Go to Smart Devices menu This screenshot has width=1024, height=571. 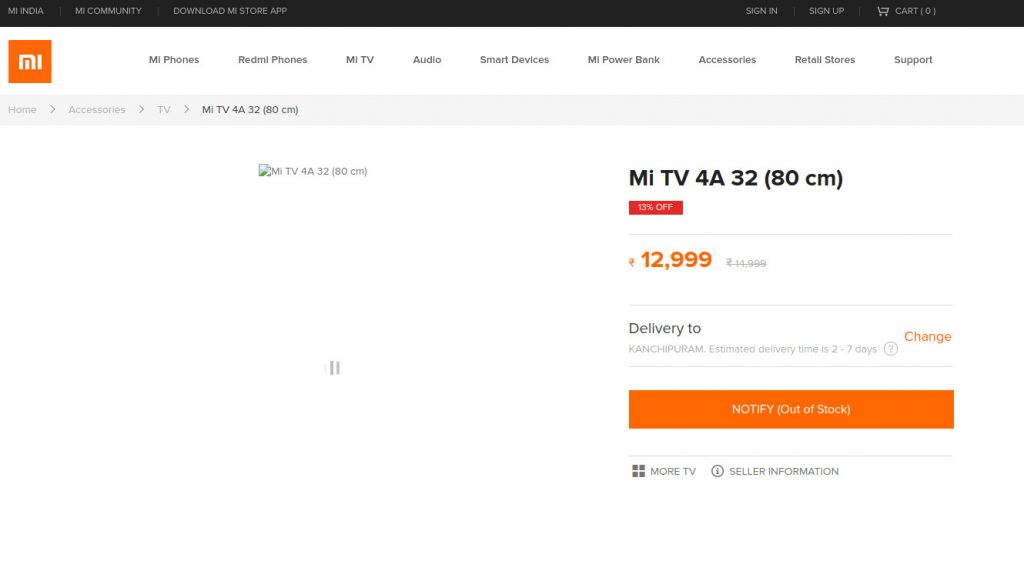tap(514, 60)
